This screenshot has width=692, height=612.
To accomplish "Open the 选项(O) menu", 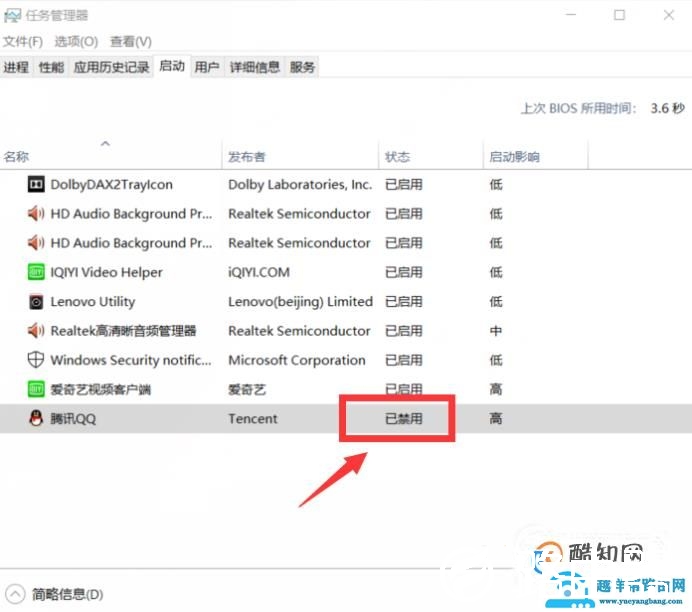I will tap(76, 41).
